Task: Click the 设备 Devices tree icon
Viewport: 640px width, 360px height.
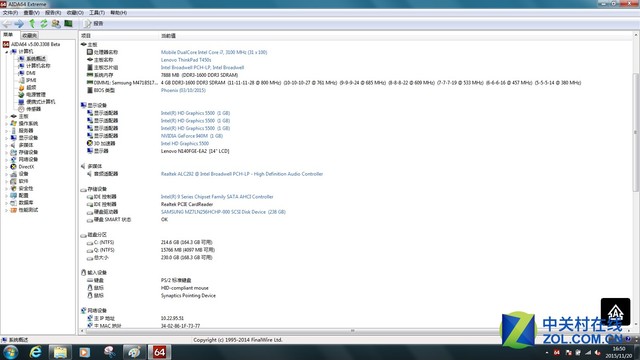Action: coord(13,174)
